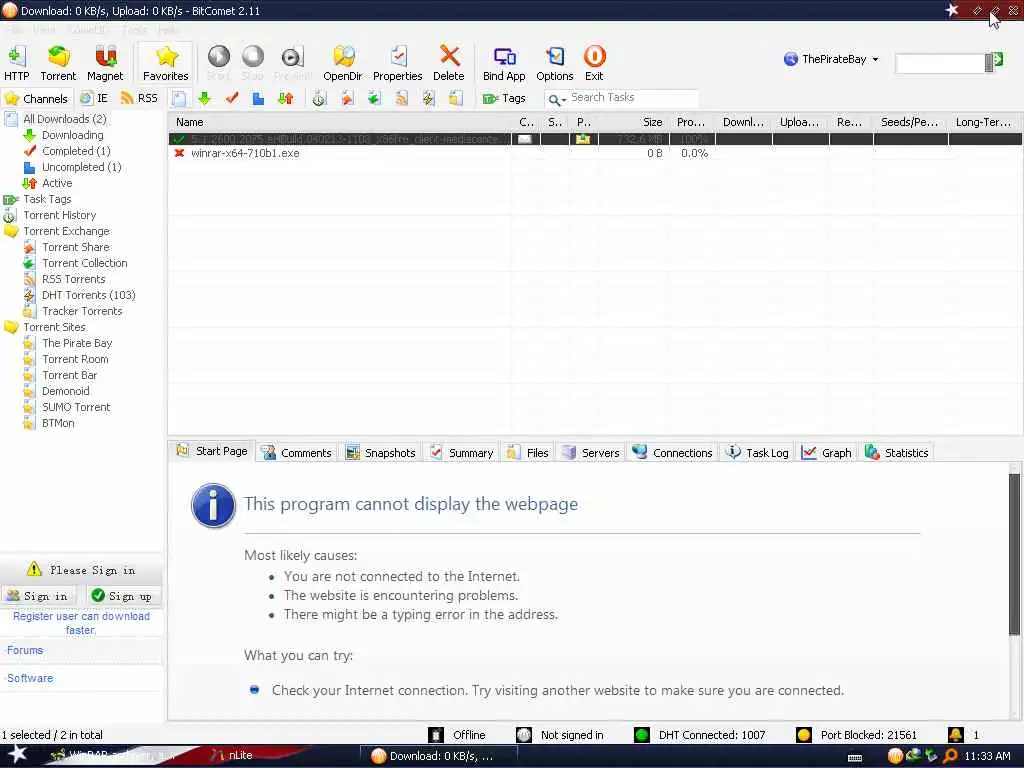Click the Tracker Torrents icon in small toolbar
1024x768 pixels.
[455, 99]
